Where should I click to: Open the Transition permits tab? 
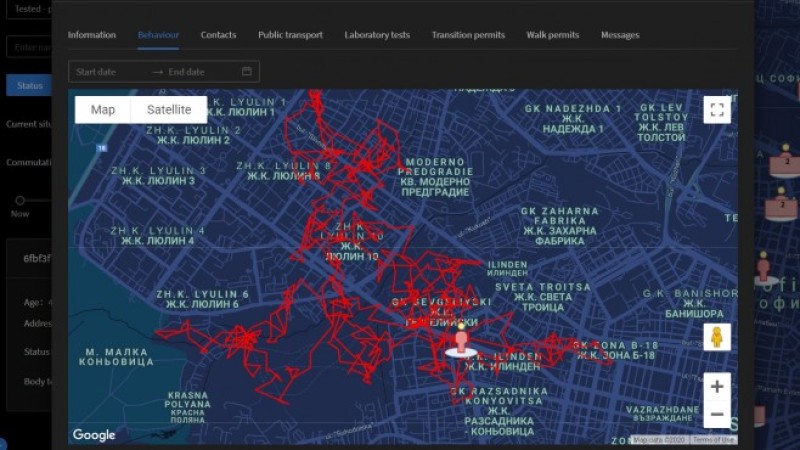tap(468, 35)
